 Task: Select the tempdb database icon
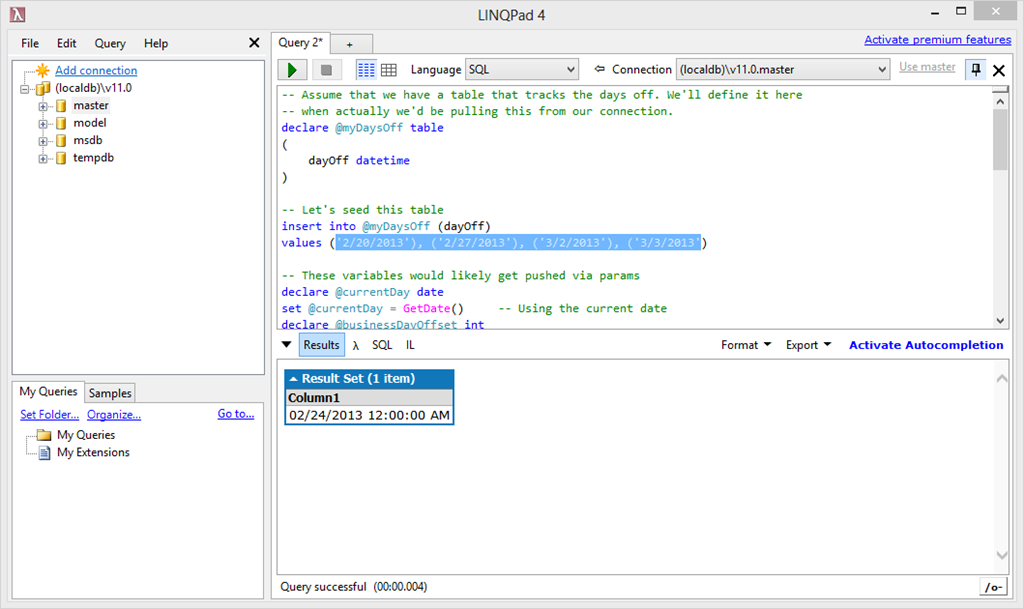pos(61,158)
